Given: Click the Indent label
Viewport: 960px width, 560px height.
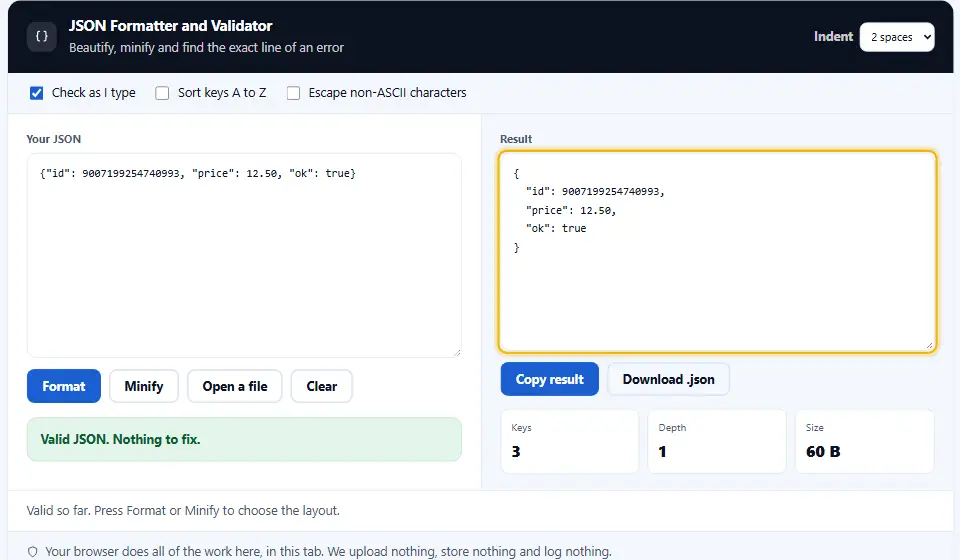Looking at the screenshot, I should (x=833, y=37).
